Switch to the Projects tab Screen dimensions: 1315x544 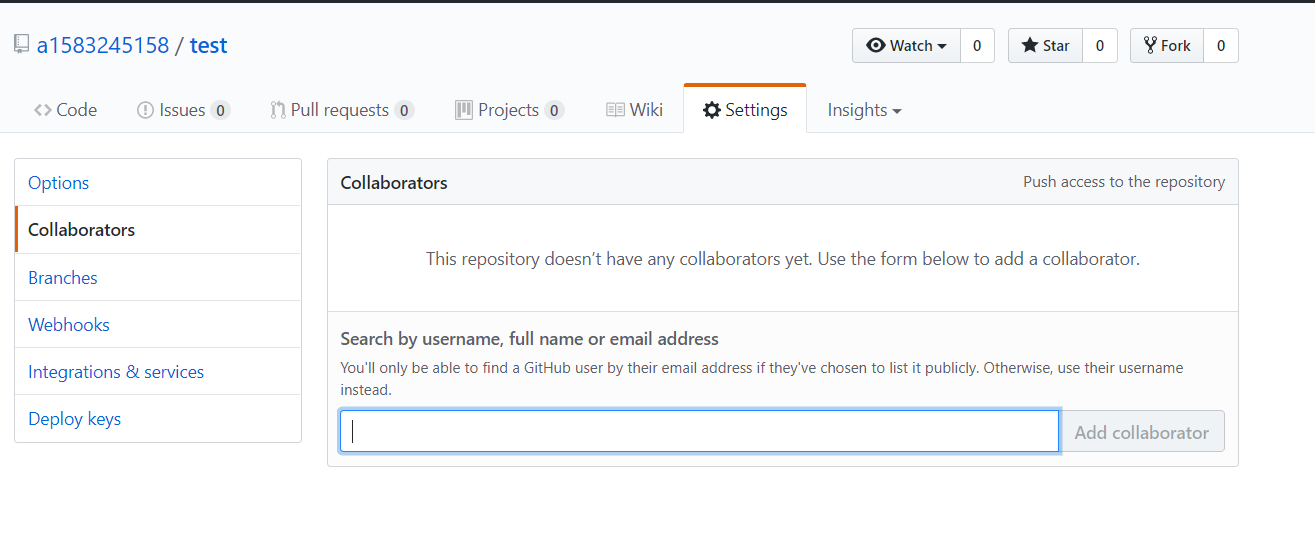coord(509,110)
